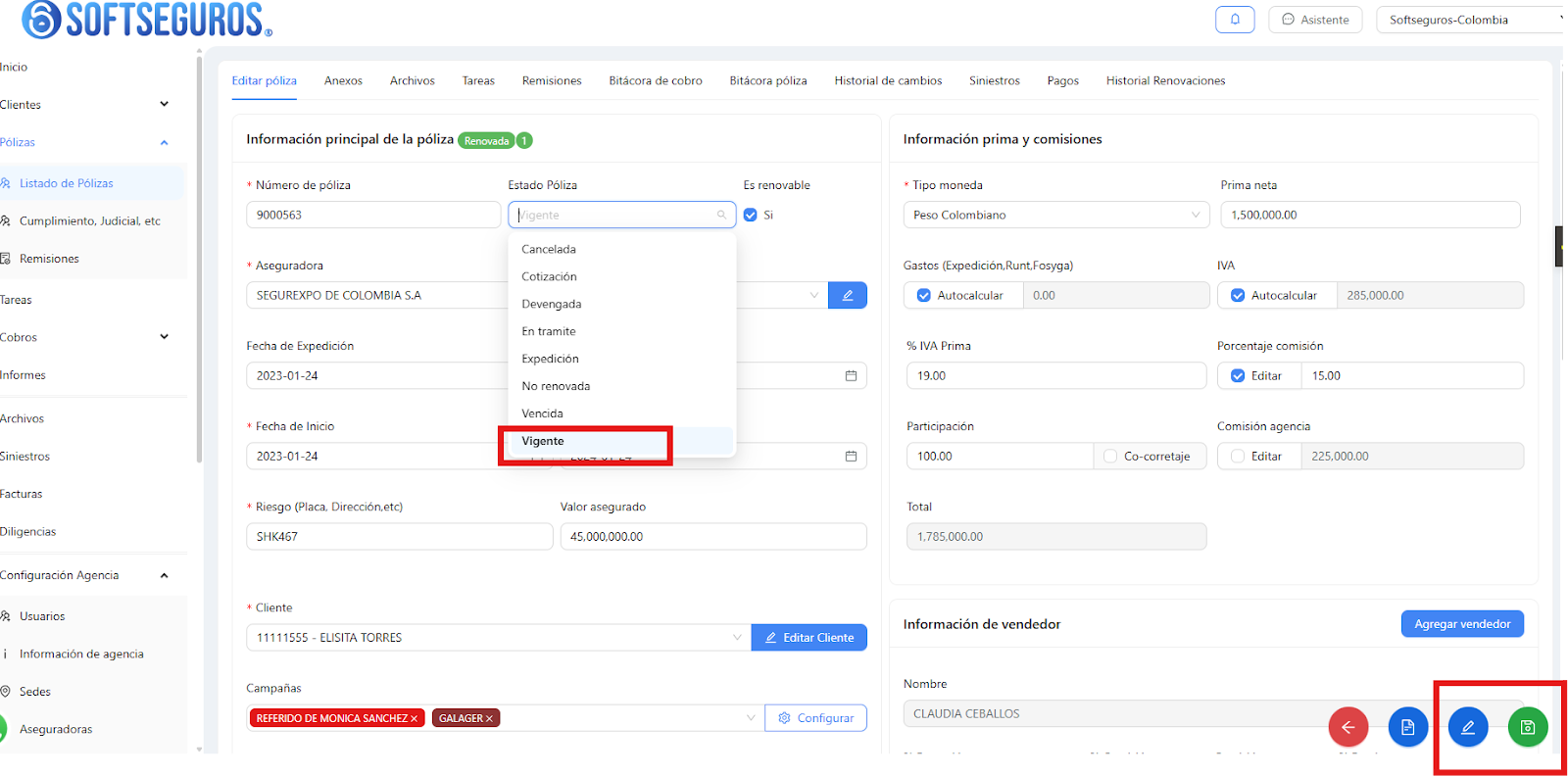Switch to the Bitácora de cobro tab
The image size is (1568, 776).
click(x=656, y=80)
